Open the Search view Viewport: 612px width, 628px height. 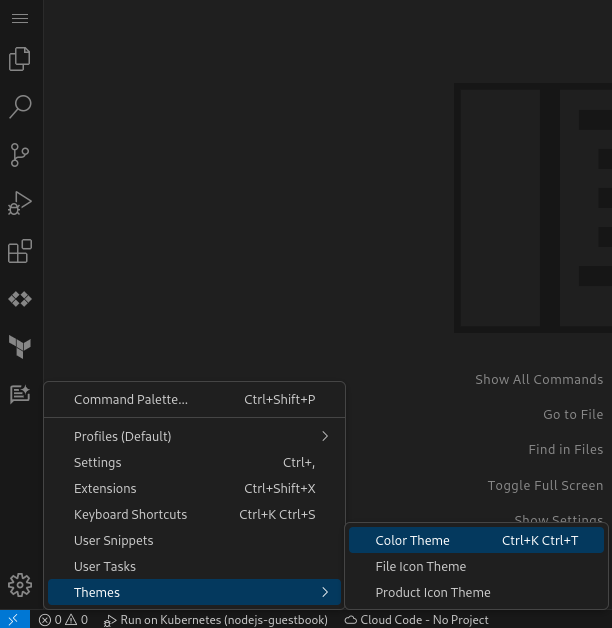20,106
